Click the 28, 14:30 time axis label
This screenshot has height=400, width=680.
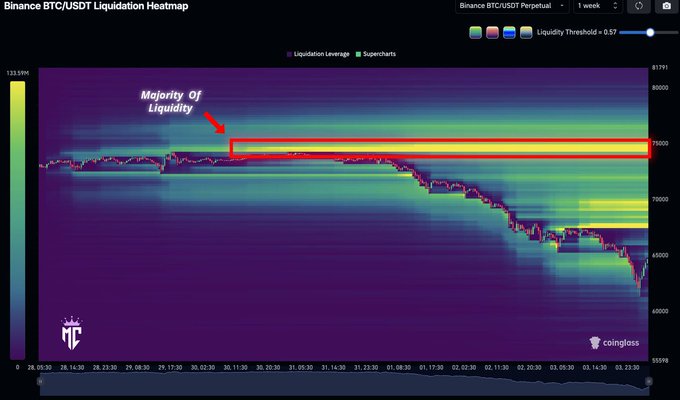[x=72, y=367]
